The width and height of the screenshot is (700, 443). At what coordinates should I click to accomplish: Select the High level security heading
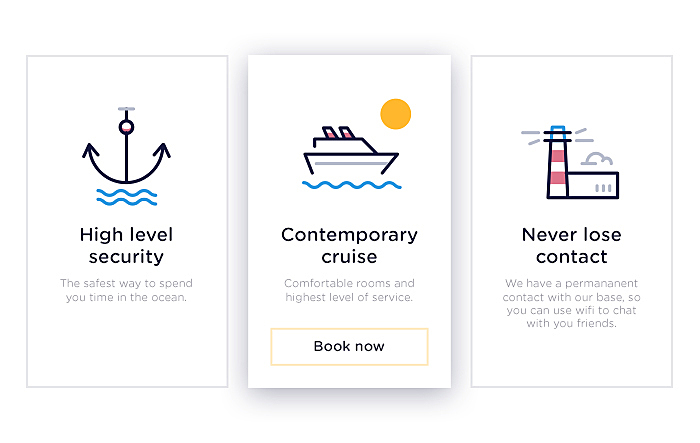click(x=126, y=246)
